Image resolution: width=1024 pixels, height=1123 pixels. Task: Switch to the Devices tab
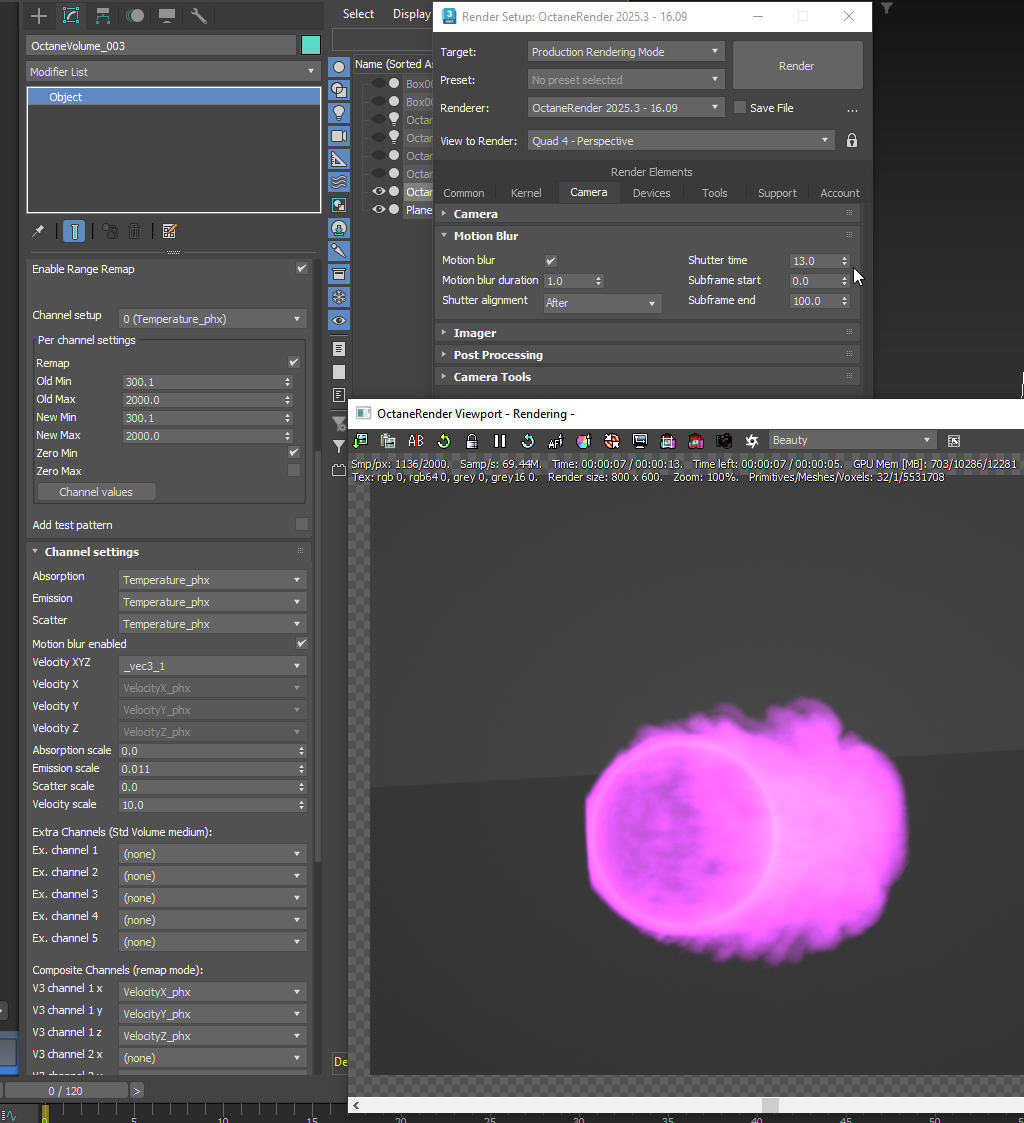point(651,193)
